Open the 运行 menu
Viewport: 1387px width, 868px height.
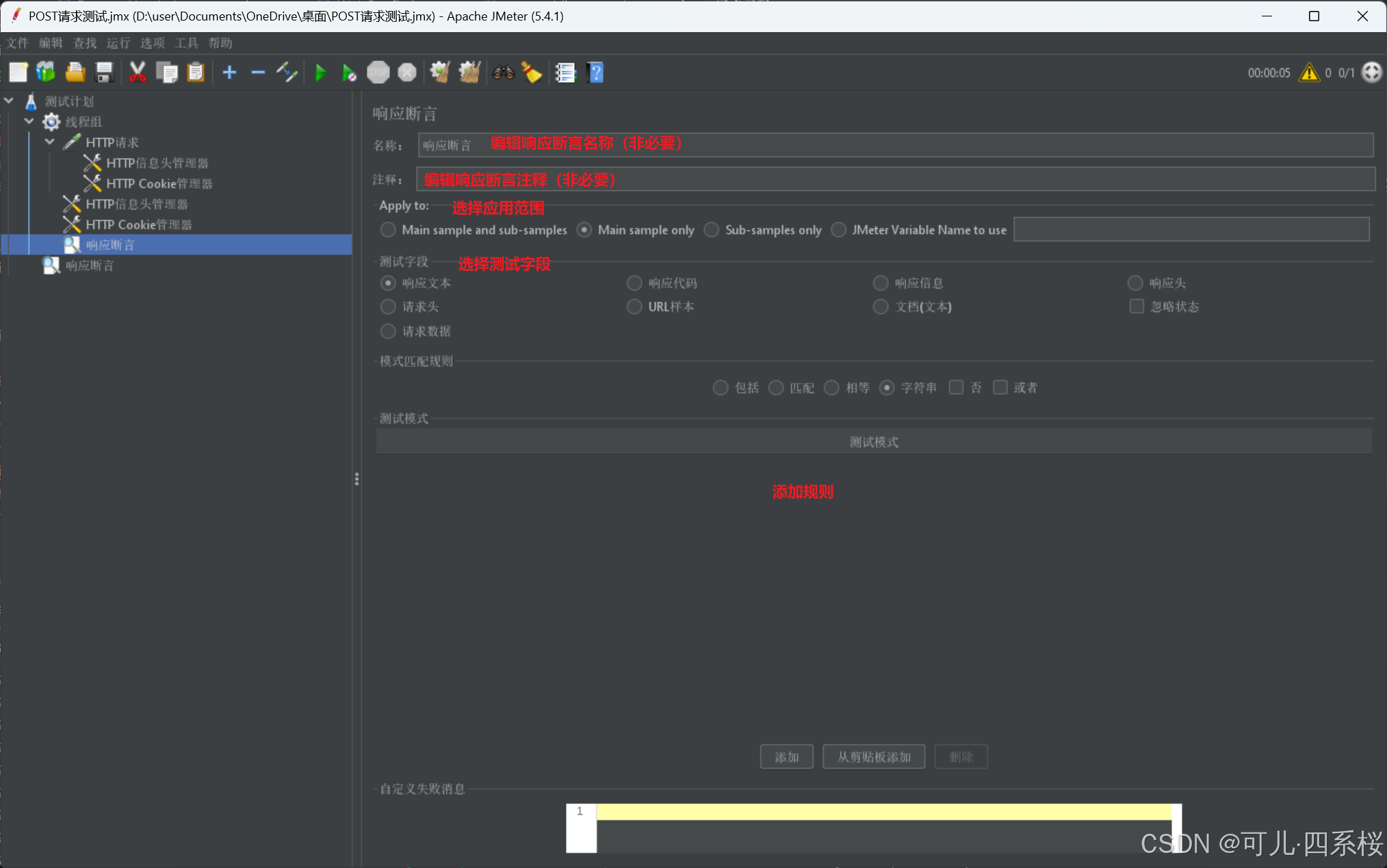click(118, 43)
